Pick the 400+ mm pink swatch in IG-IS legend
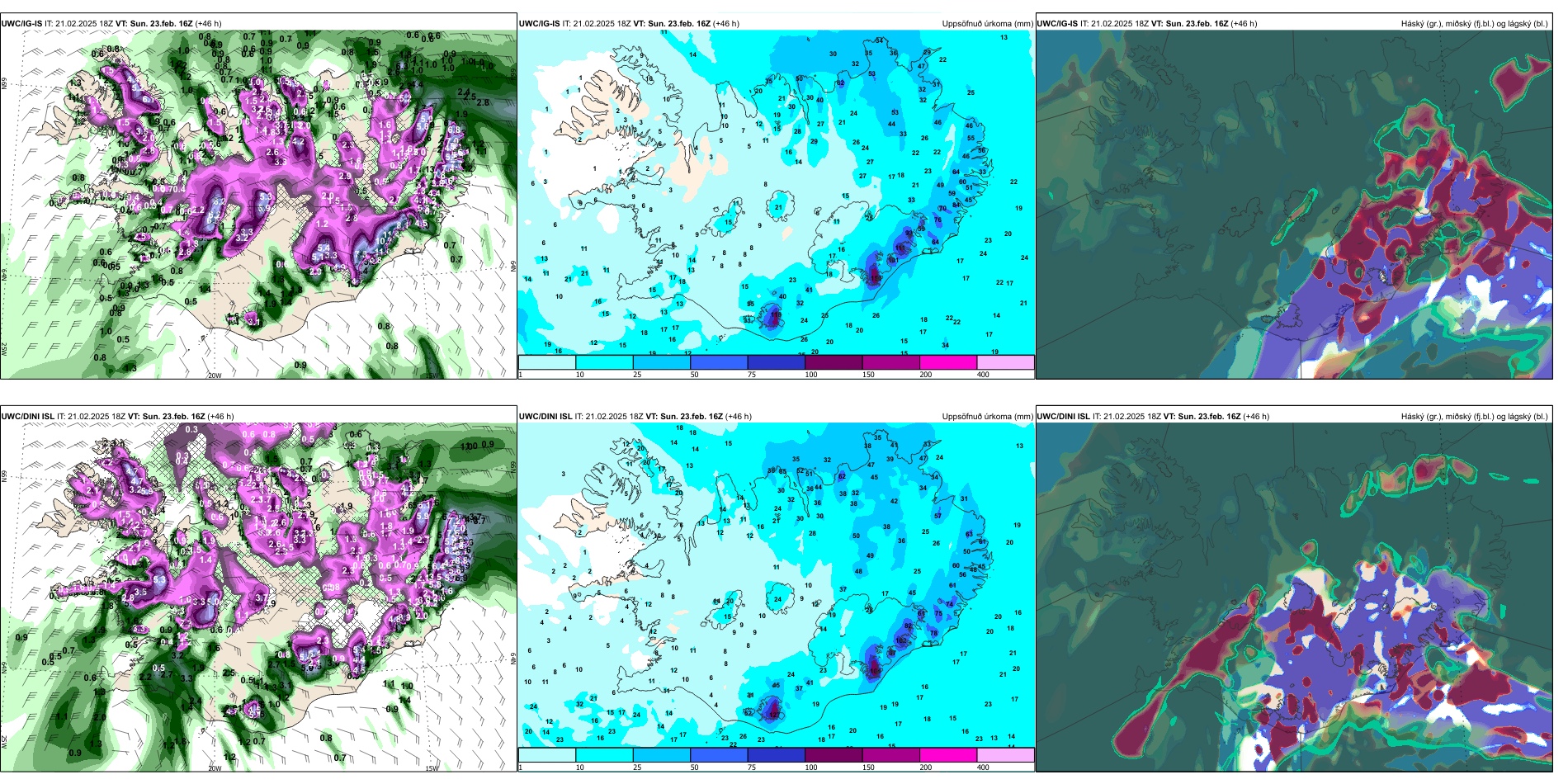1568x784 pixels. click(1005, 362)
